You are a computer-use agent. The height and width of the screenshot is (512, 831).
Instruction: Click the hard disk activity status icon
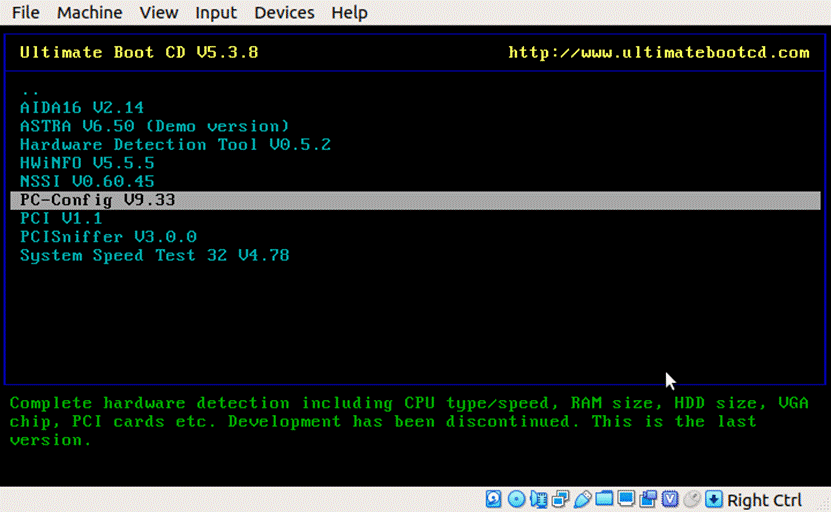click(x=493, y=499)
